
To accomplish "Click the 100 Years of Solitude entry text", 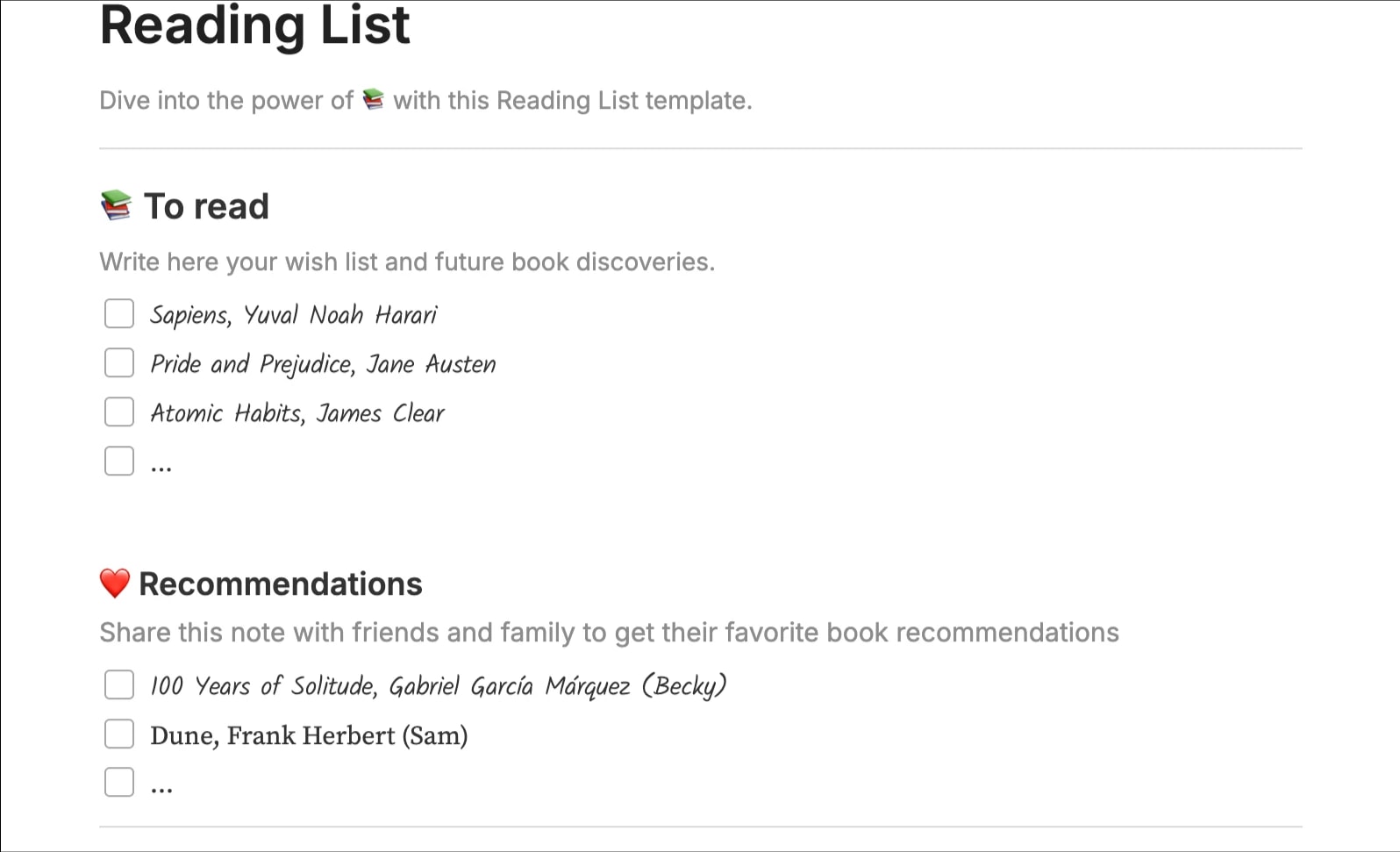I will [x=438, y=686].
